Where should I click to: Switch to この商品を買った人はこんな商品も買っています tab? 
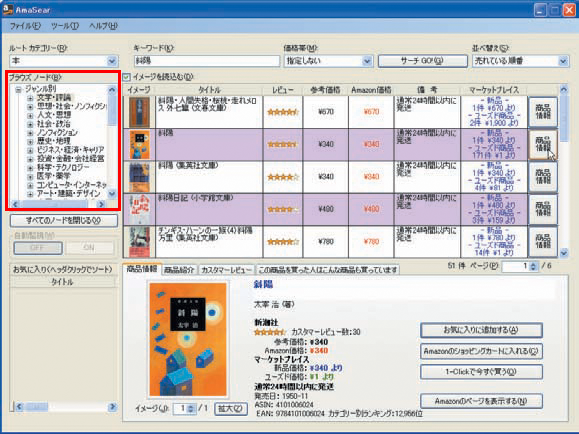coord(328,270)
